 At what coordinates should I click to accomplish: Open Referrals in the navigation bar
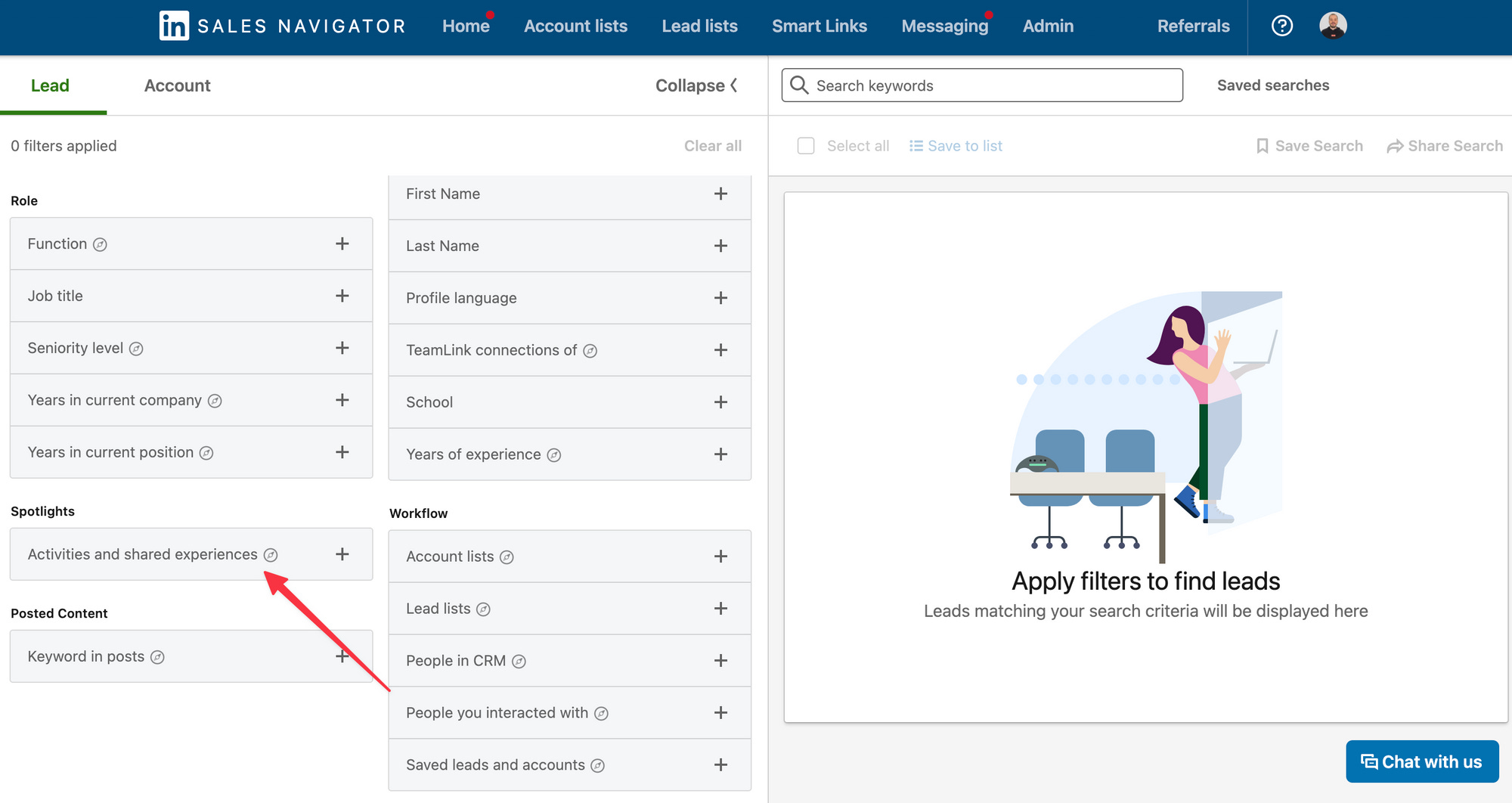[x=1193, y=26]
